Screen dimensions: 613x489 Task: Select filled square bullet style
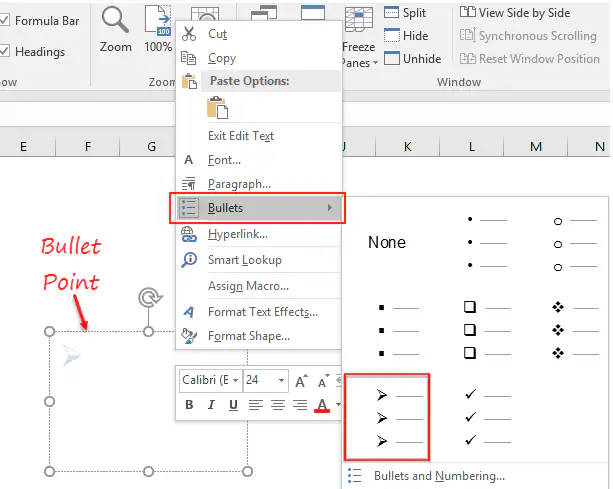(399, 331)
